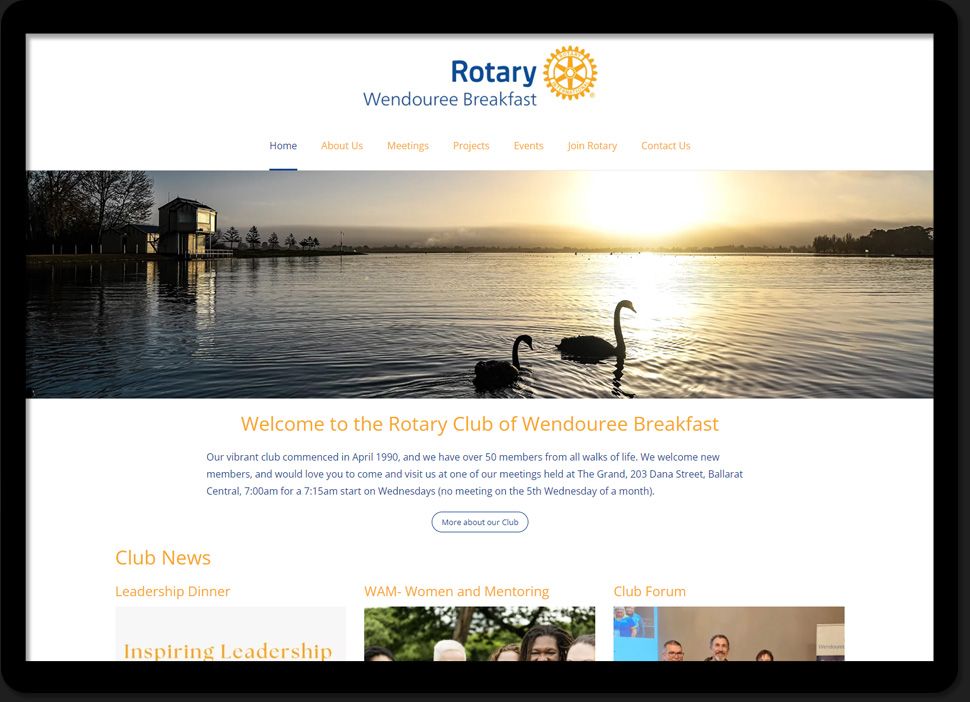Select Meetings in the navigation bar
Viewport: 970px width, 702px height.
[x=408, y=146]
